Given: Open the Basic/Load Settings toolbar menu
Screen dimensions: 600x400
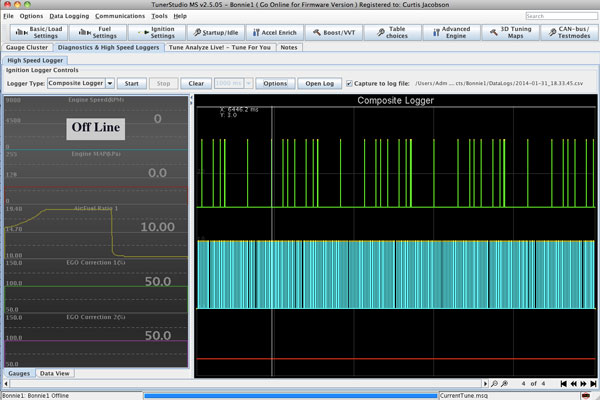Looking at the screenshot, I should point(39,33).
